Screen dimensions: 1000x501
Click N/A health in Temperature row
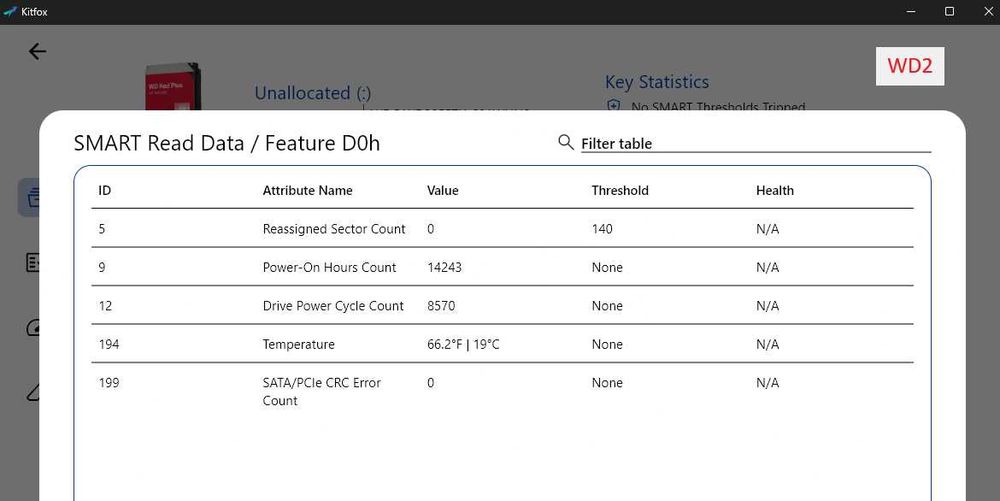point(767,344)
